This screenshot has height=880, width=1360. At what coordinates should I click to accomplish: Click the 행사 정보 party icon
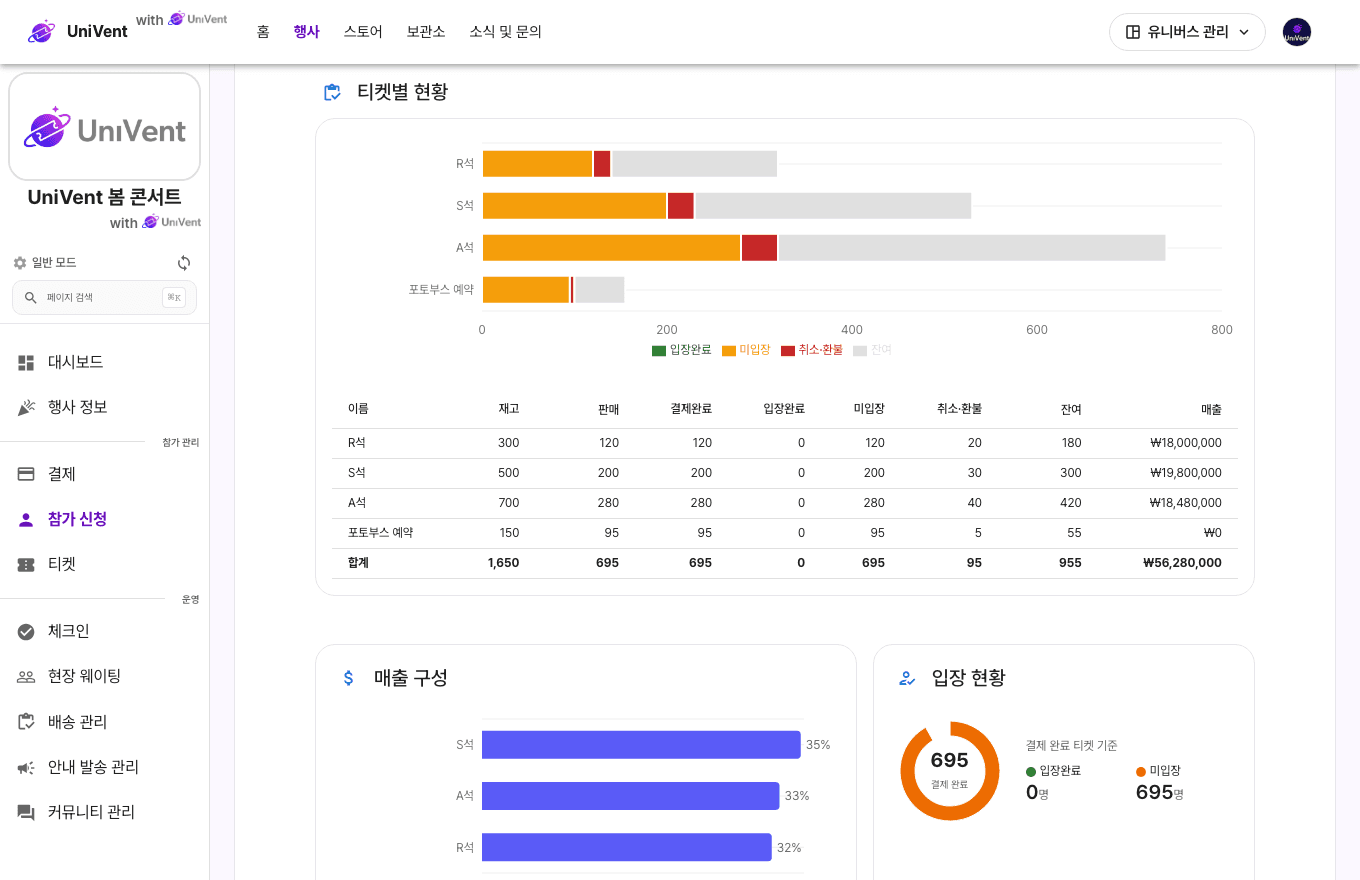click(x=26, y=408)
